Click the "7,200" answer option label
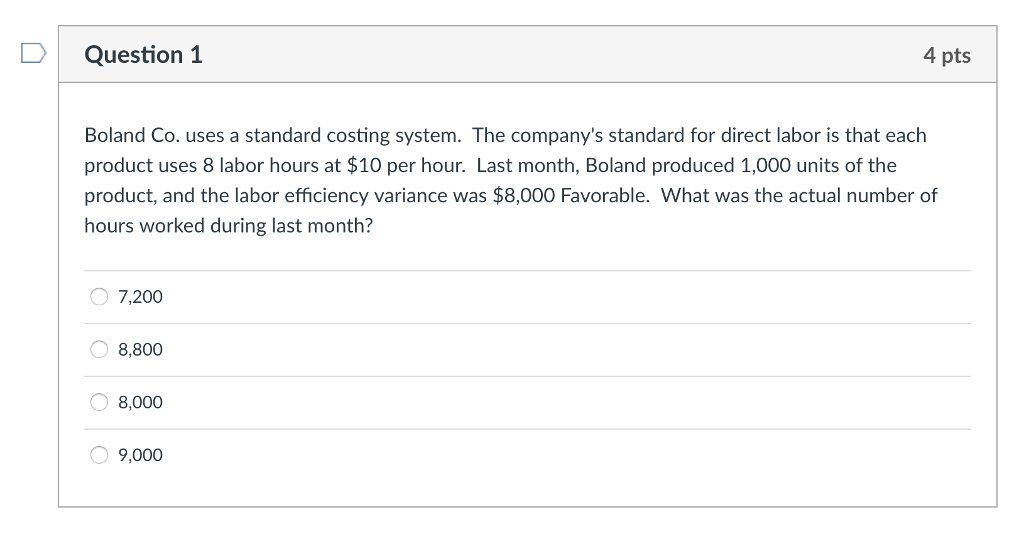This screenshot has width=1024, height=534. coord(140,297)
